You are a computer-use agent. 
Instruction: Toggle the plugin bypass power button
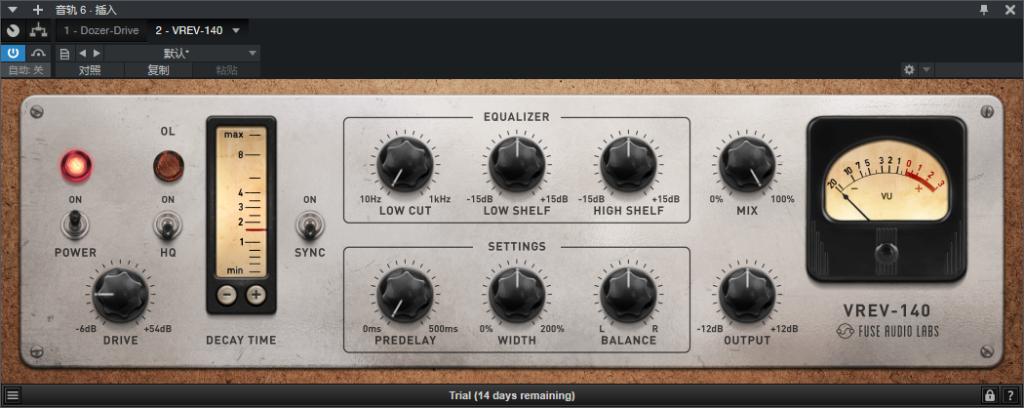13,53
